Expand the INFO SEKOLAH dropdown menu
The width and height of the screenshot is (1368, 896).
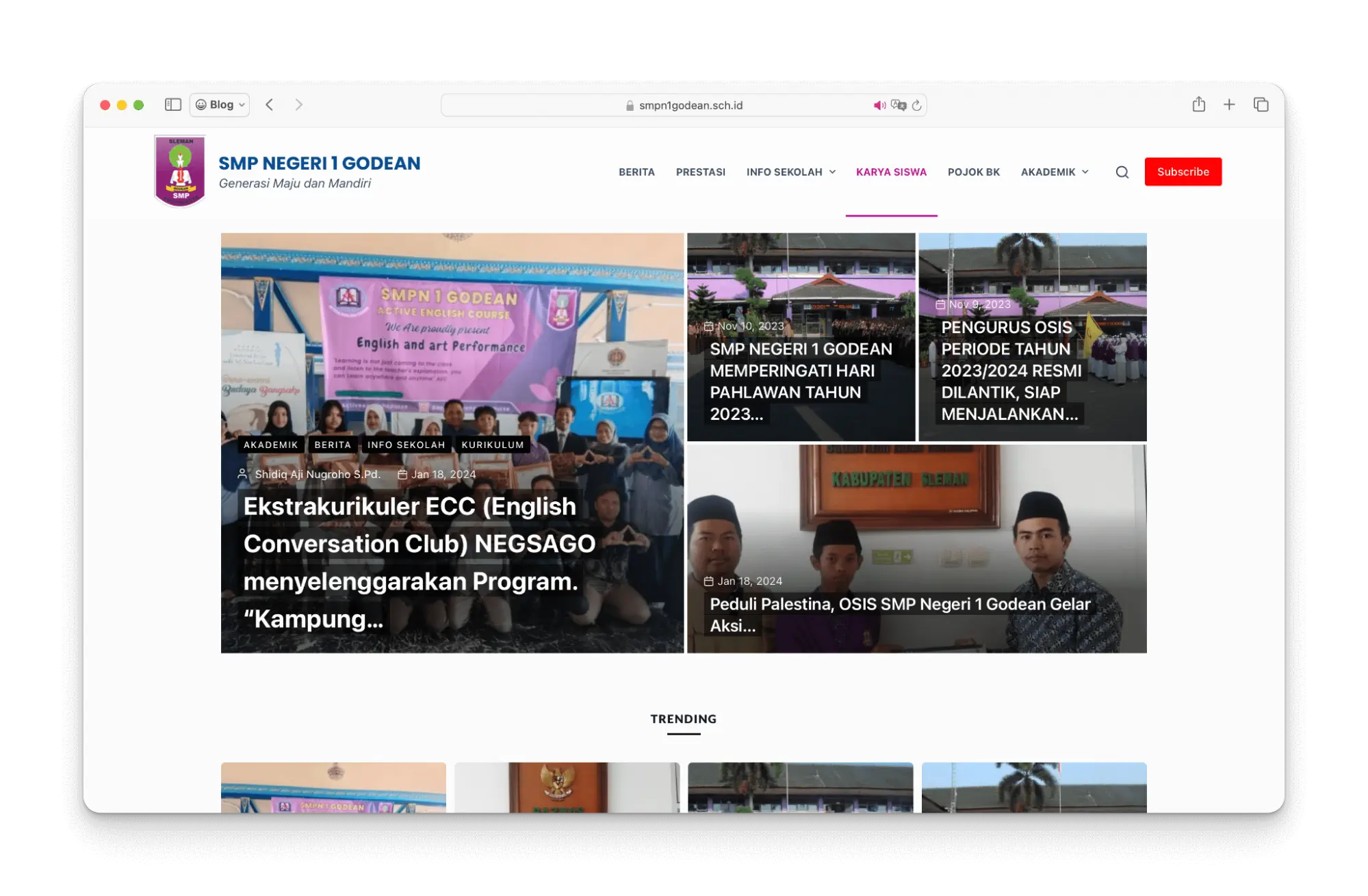[791, 172]
